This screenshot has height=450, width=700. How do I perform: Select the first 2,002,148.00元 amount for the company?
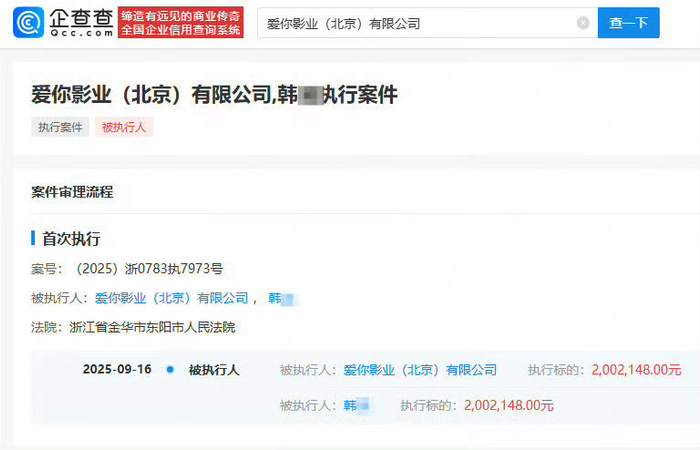pos(637,370)
